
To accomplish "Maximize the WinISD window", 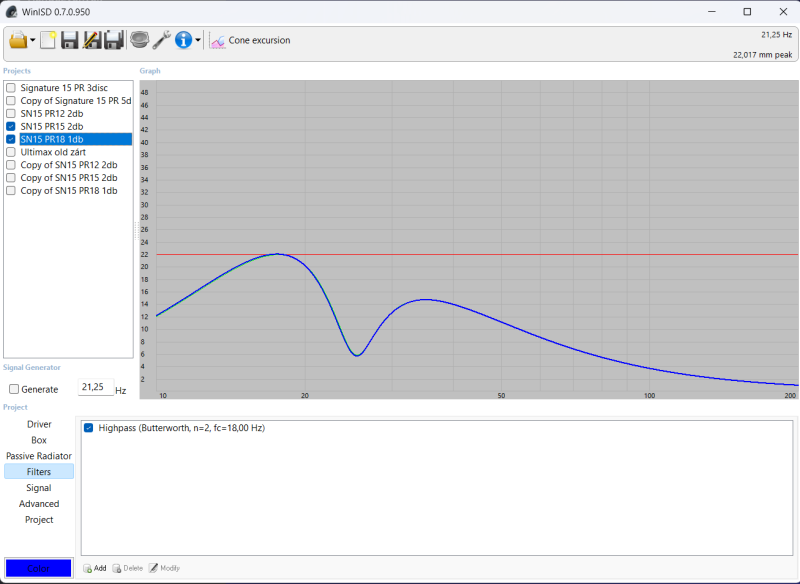I will (x=747, y=12).
